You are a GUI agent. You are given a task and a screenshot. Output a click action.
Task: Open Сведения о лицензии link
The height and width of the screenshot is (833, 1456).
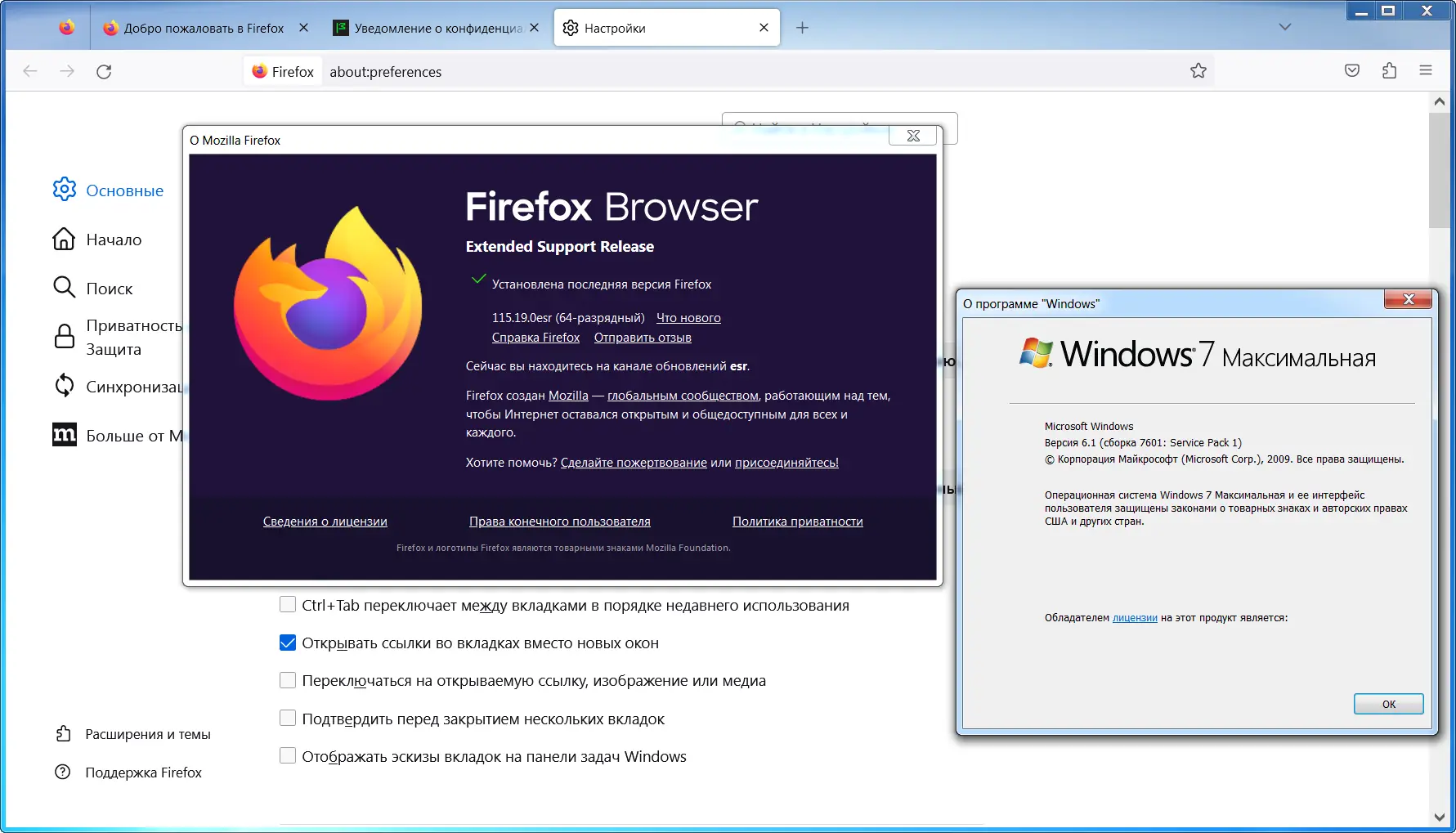[x=325, y=521]
